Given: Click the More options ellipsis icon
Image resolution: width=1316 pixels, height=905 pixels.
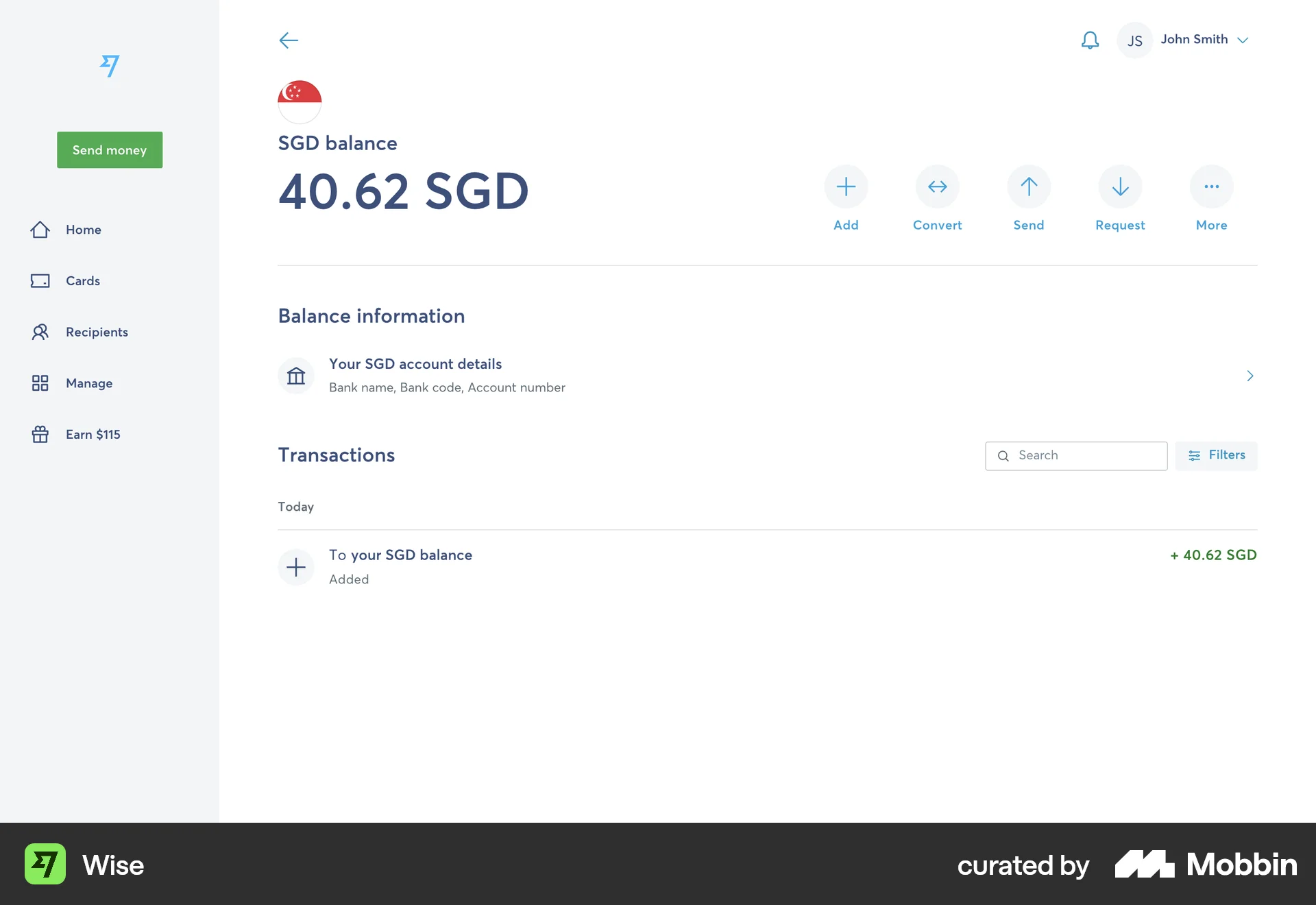Looking at the screenshot, I should 1210,186.
